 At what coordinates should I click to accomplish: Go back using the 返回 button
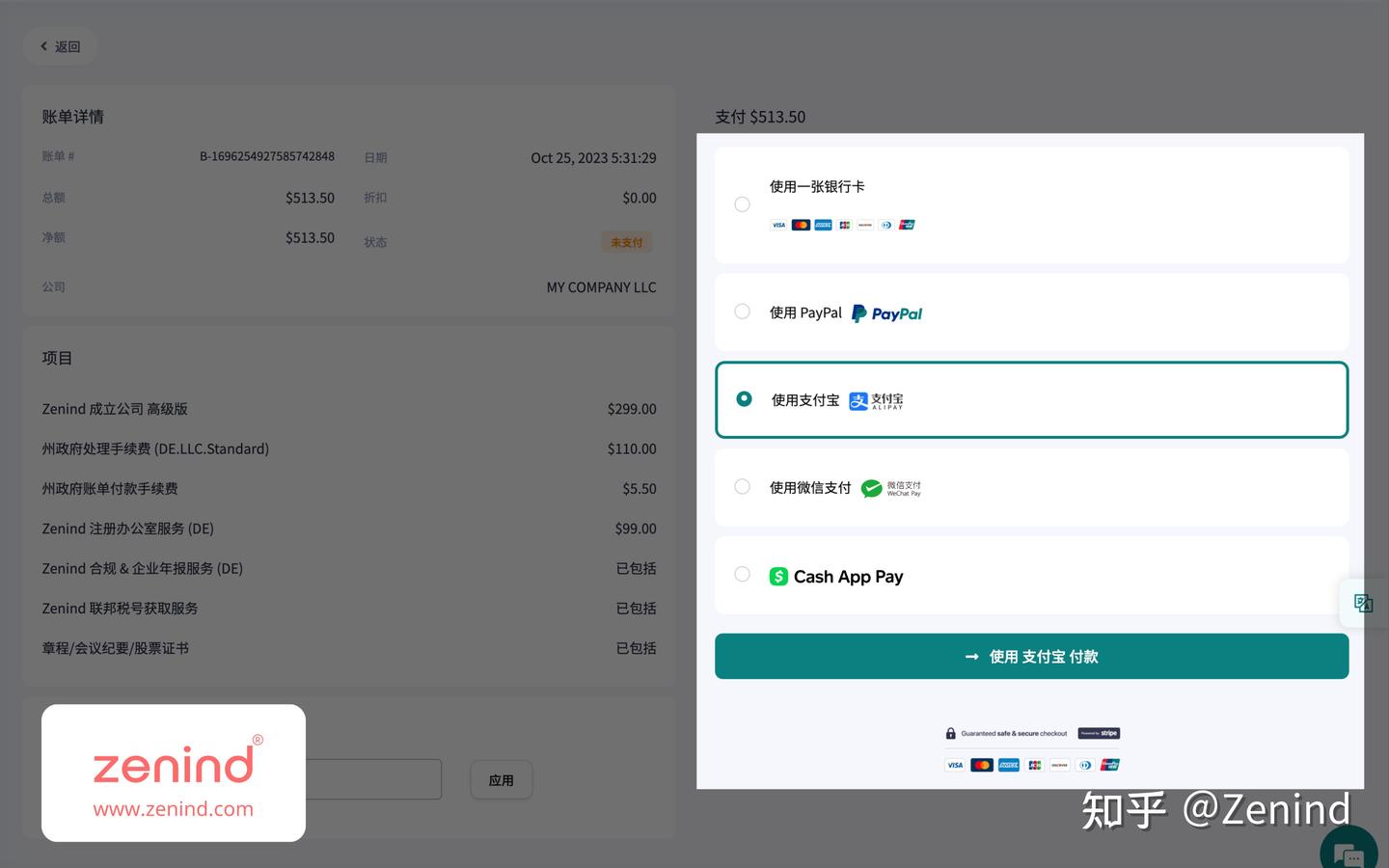coord(60,46)
